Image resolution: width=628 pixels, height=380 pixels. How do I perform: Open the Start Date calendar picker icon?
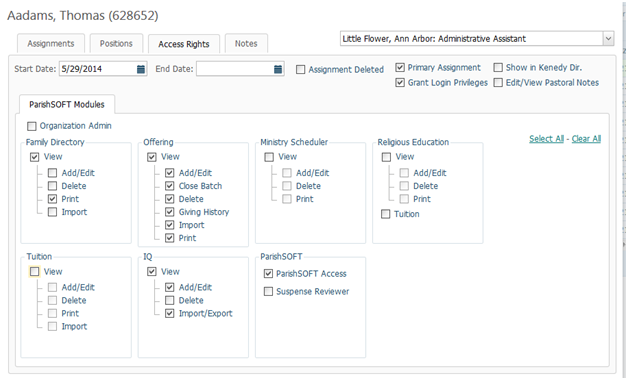(141, 69)
